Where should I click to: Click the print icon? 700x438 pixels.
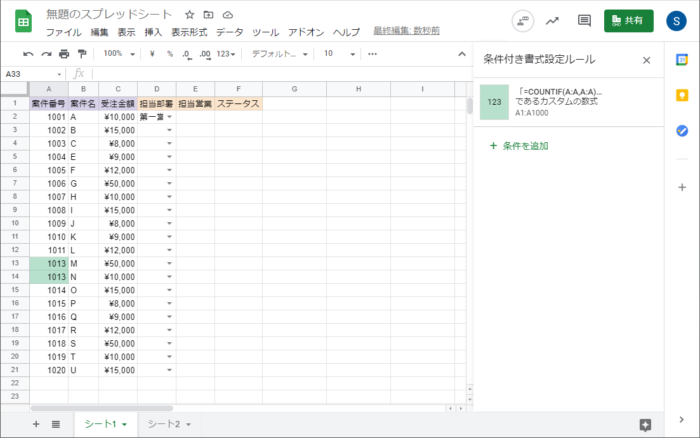[x=64, y=54]
